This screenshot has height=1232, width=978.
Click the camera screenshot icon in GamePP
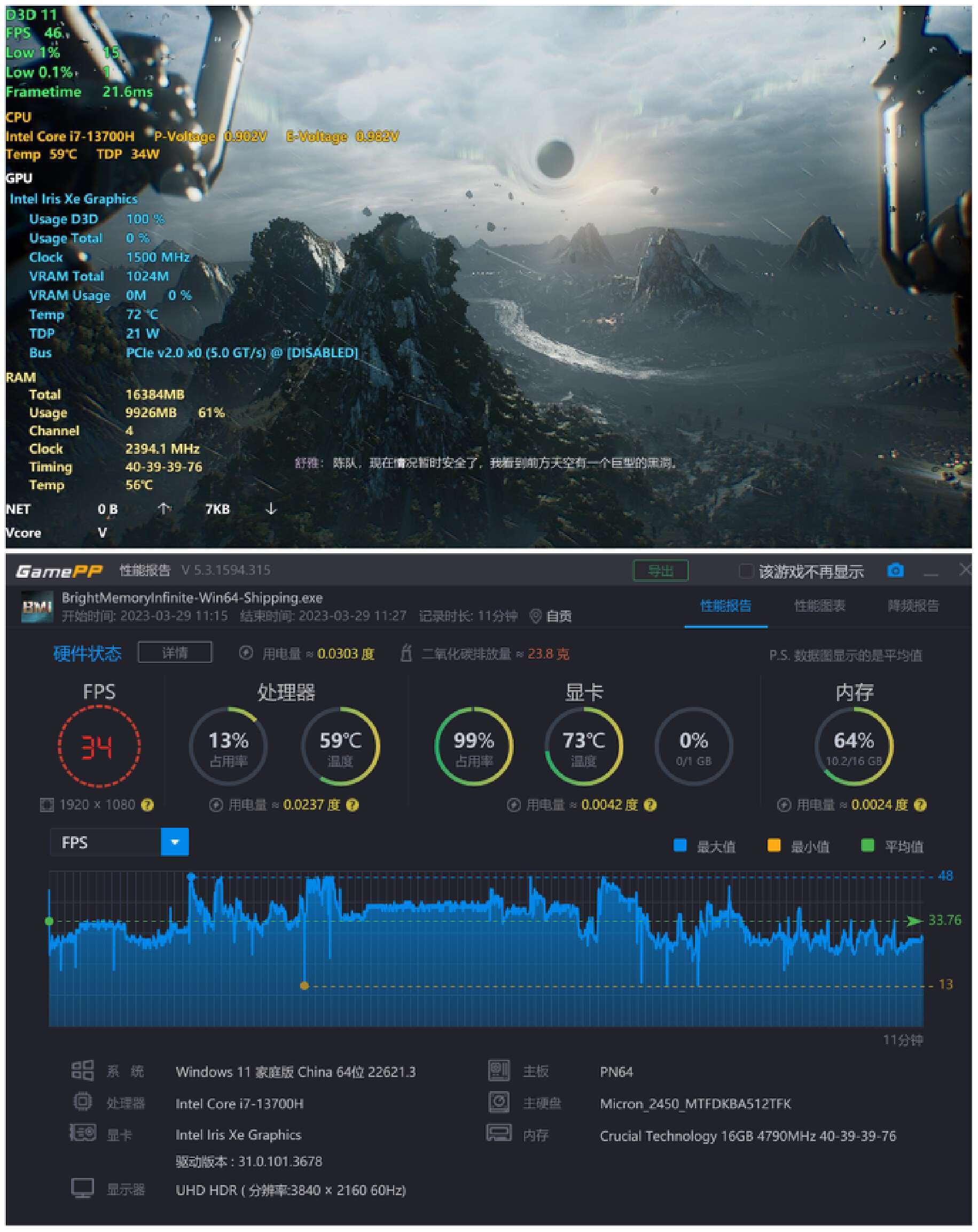[895, 570]
